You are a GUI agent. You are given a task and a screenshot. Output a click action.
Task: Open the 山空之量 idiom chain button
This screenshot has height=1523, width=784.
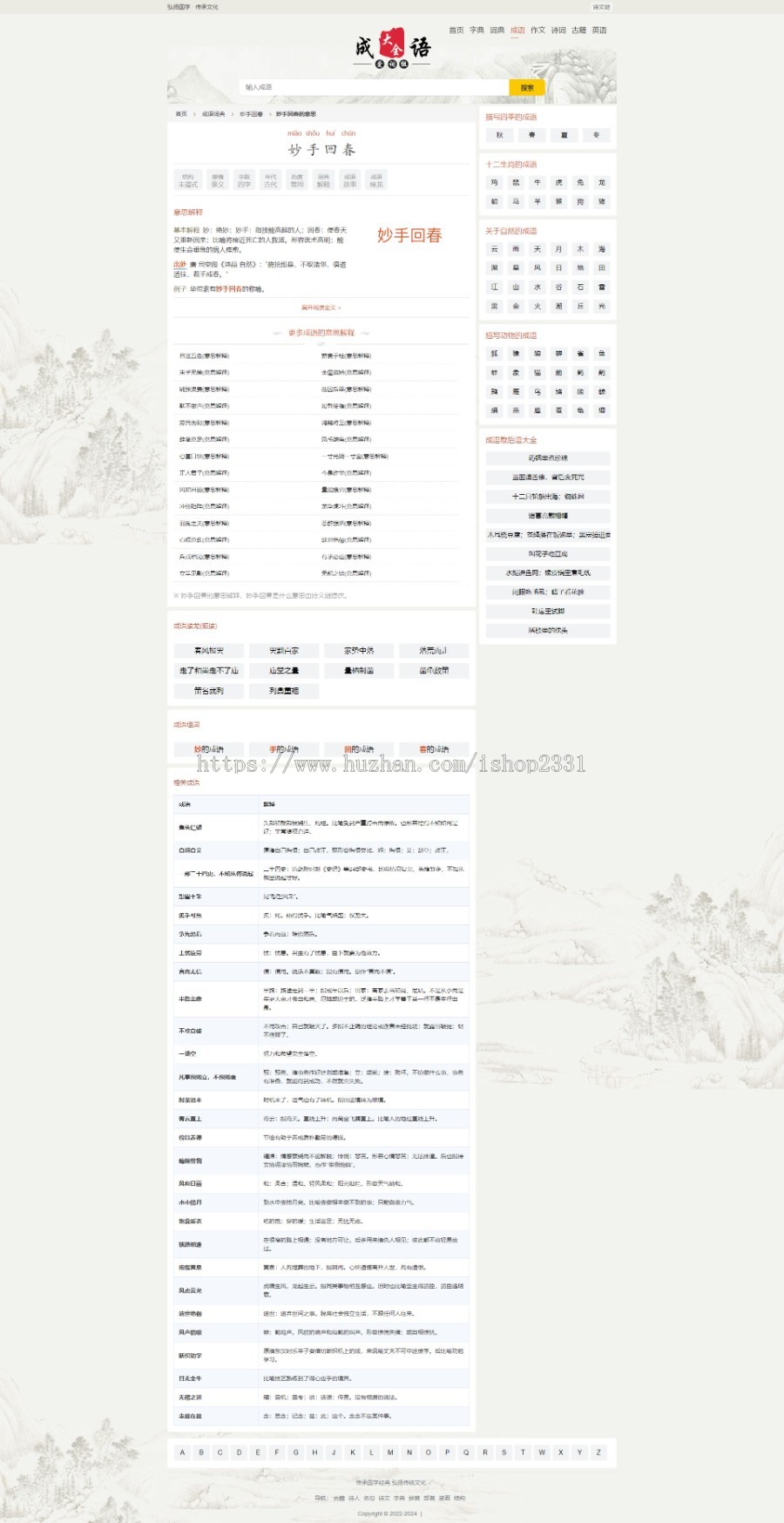284,671
